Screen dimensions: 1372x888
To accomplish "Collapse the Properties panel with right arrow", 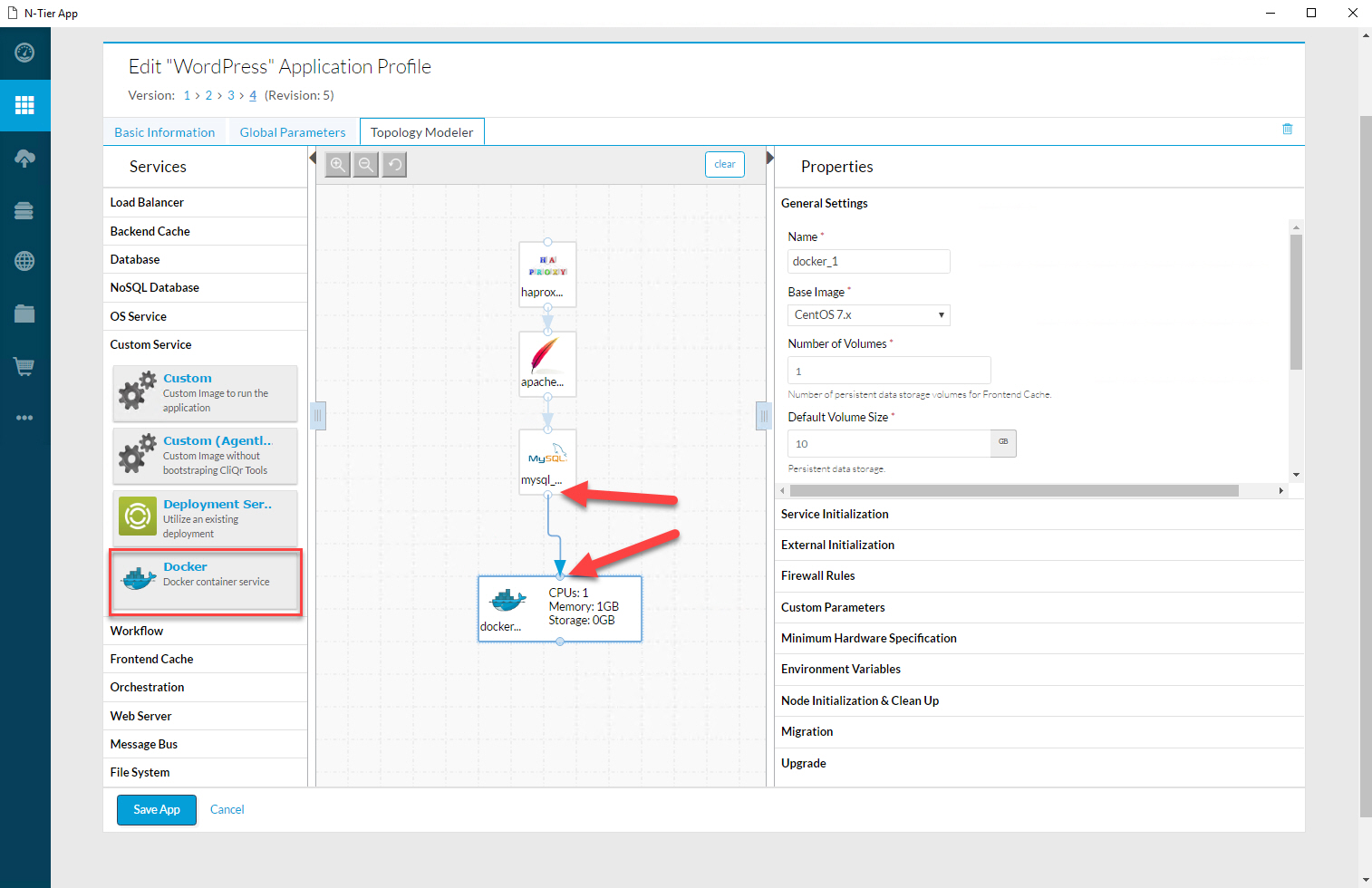I will pos(770,158).
